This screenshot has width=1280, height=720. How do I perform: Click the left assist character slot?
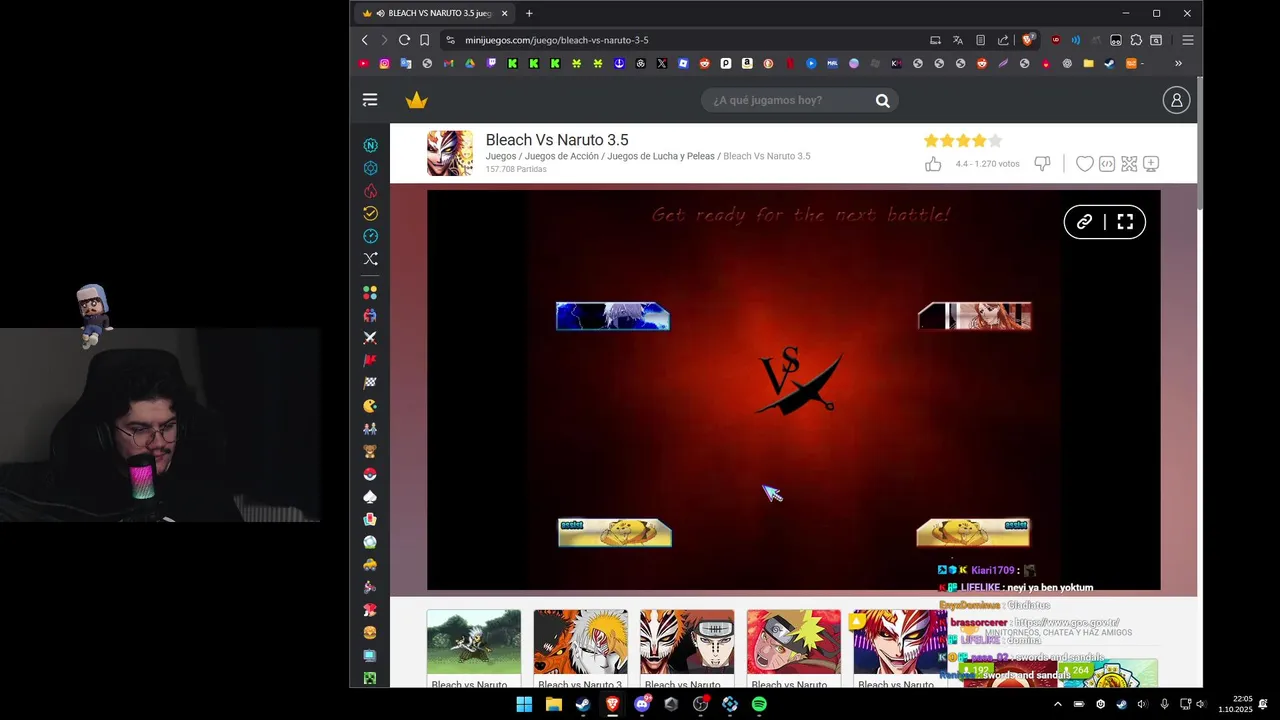(x=615, y=533)
